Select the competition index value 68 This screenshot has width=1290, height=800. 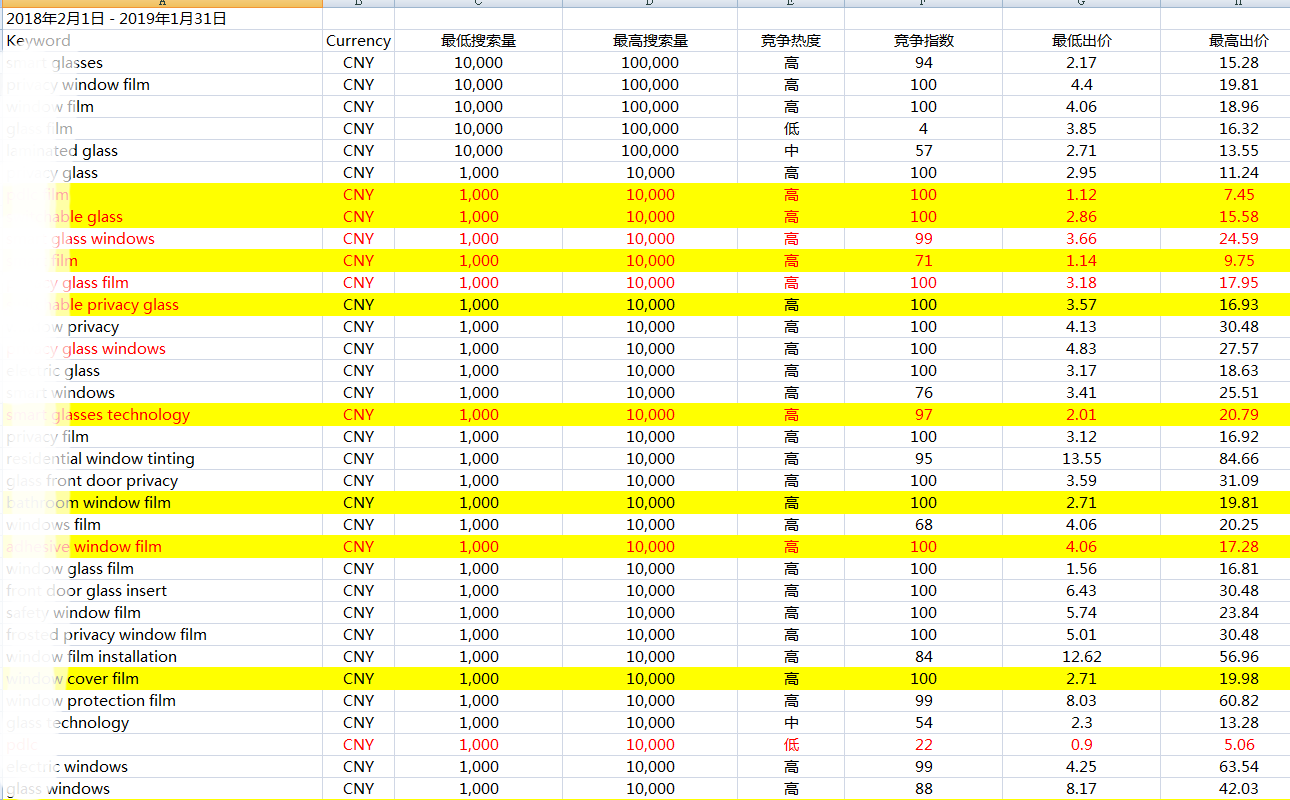pos(923,525)
